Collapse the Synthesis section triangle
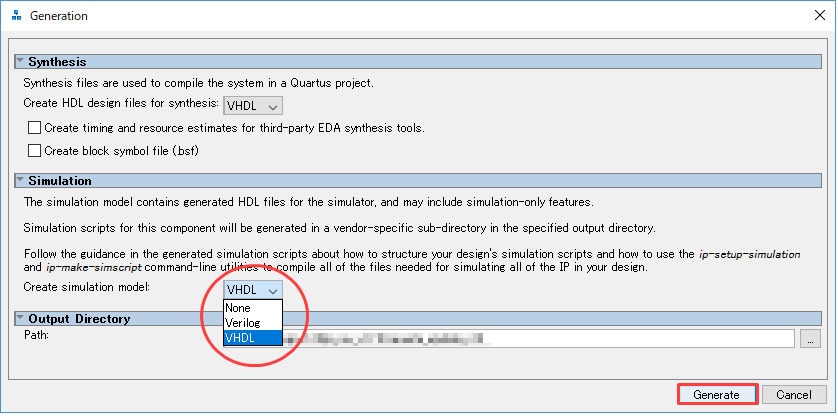 point(21,62)
